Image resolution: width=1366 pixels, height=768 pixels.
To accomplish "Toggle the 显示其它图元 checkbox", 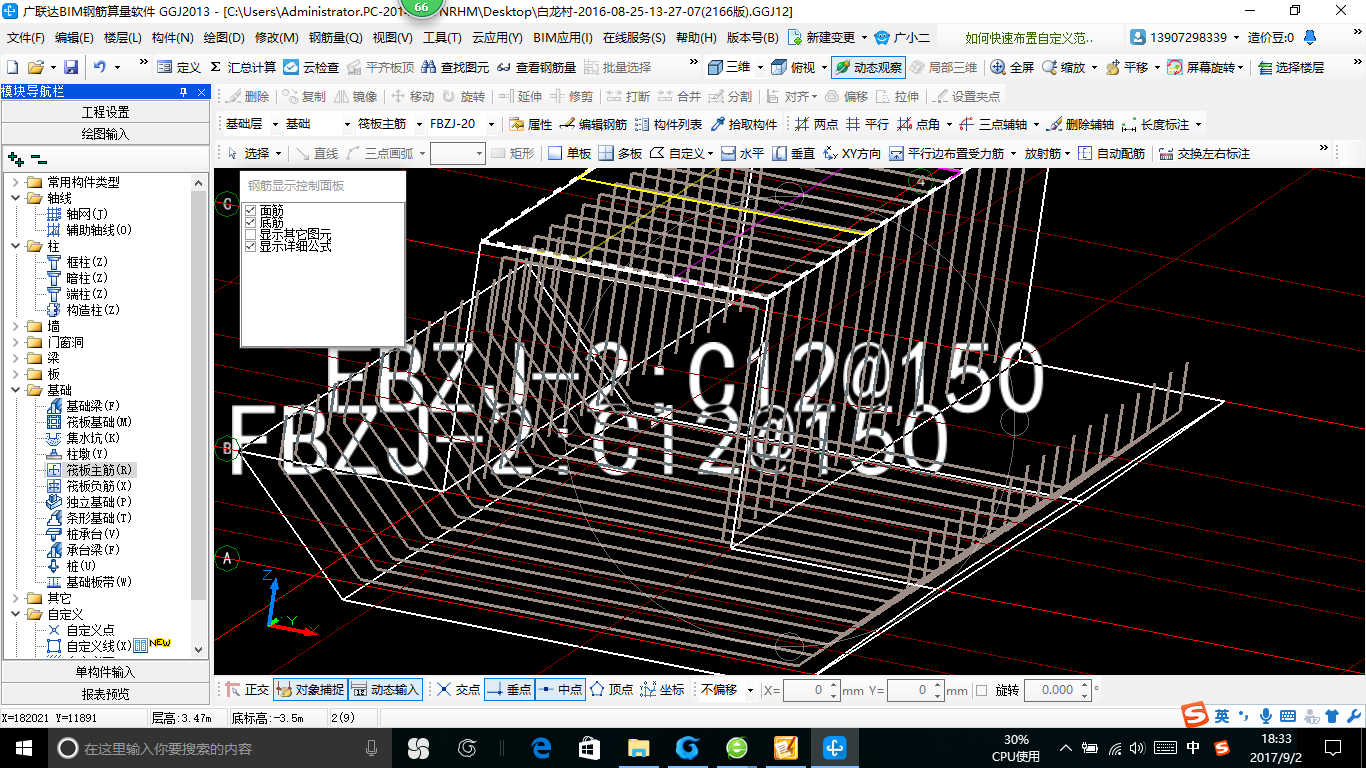I will [250, 234].
